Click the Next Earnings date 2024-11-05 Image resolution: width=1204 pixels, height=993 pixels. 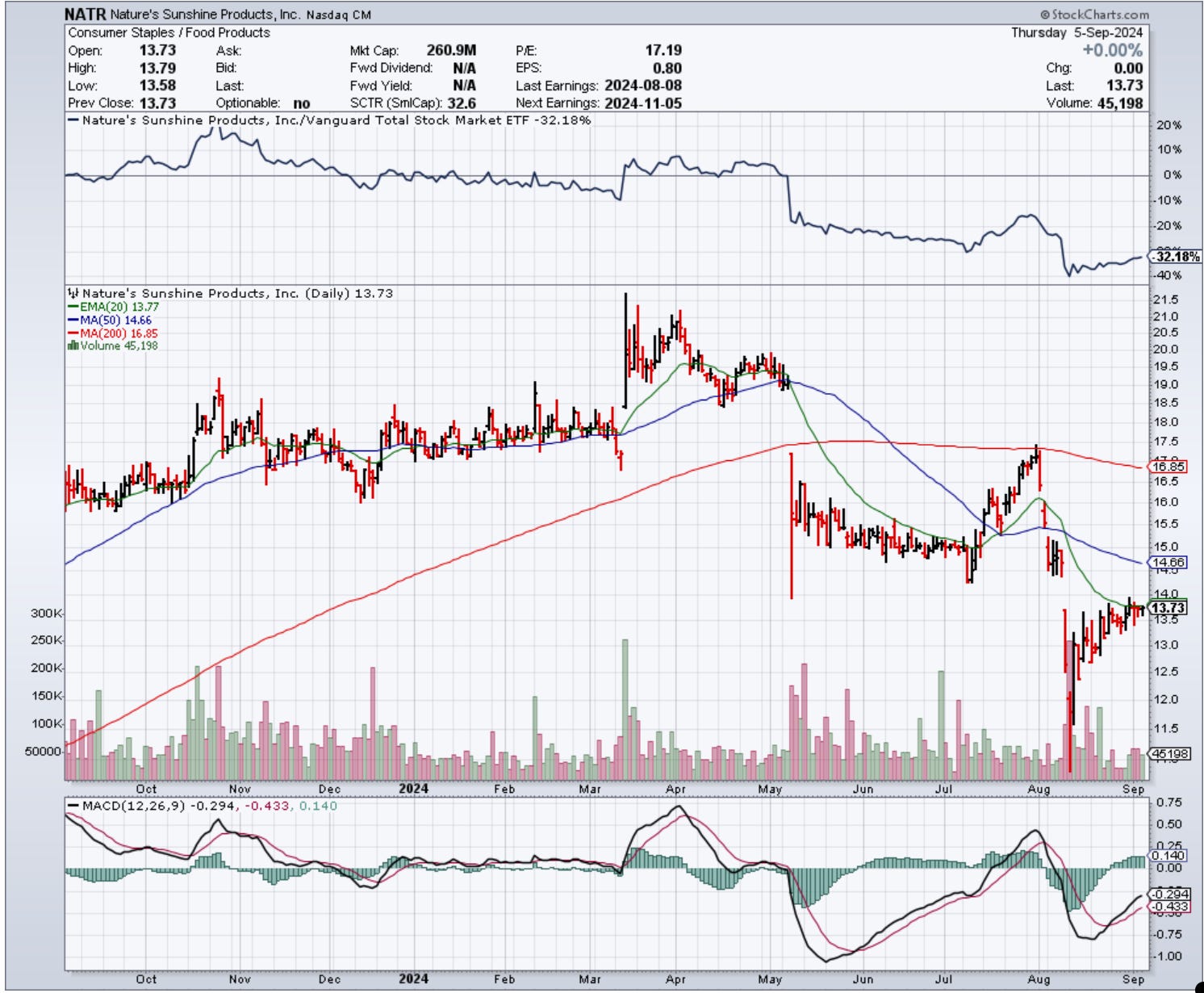[642, 103]
